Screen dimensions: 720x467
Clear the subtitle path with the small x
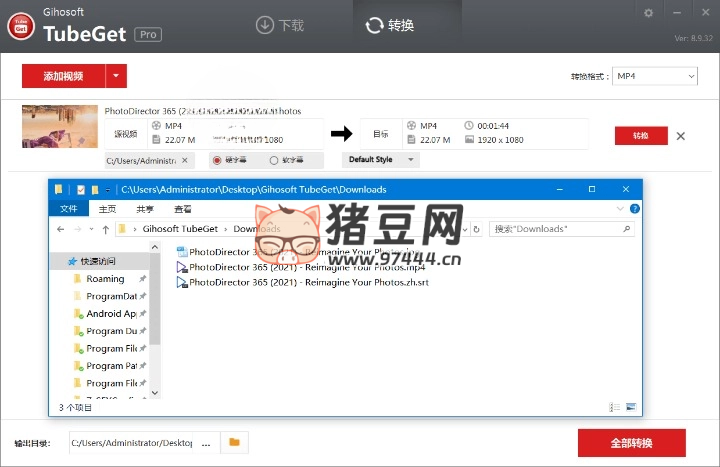coord(183,160)
